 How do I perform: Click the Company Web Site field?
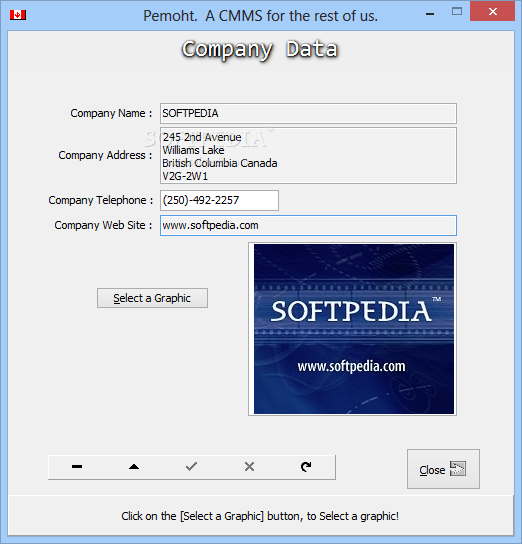308,226
